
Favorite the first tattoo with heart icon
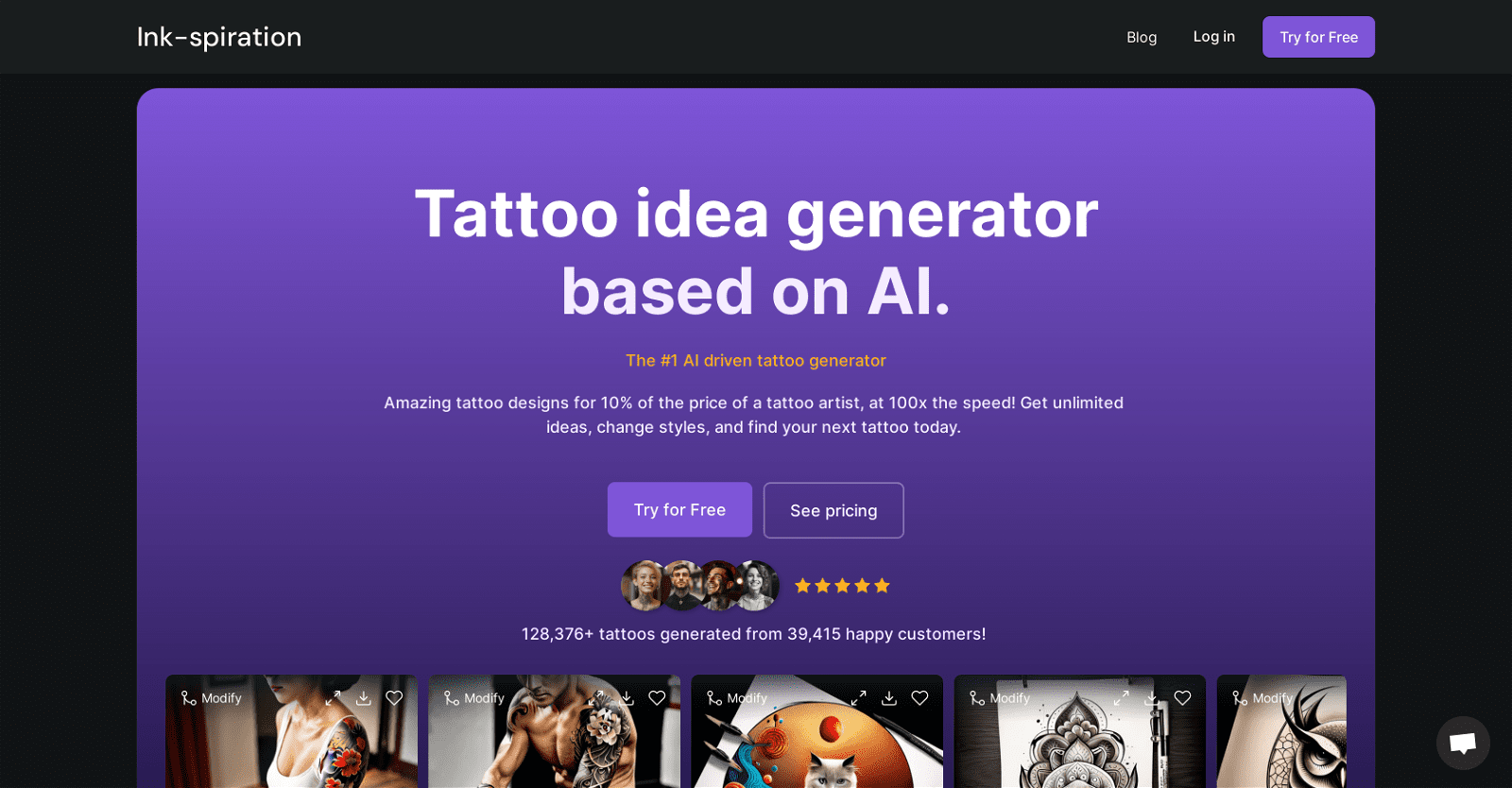tap(395, 698)
